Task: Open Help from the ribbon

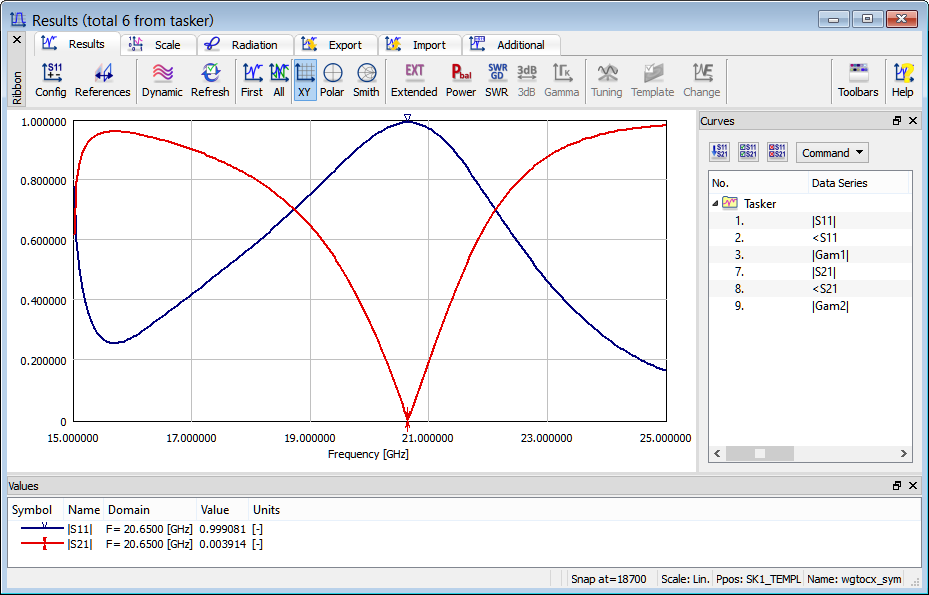Action: 902,80
